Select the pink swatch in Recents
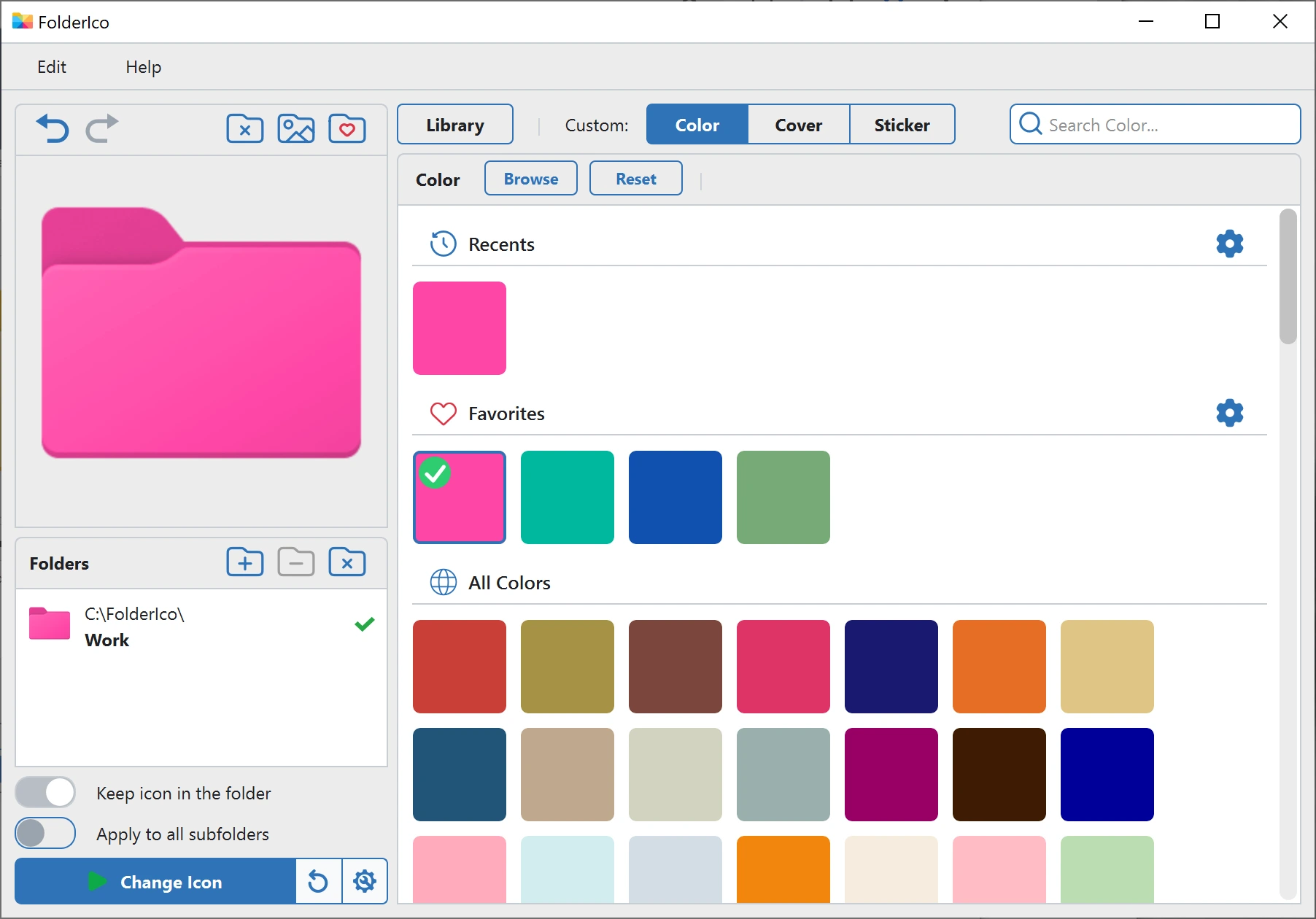 460,328
